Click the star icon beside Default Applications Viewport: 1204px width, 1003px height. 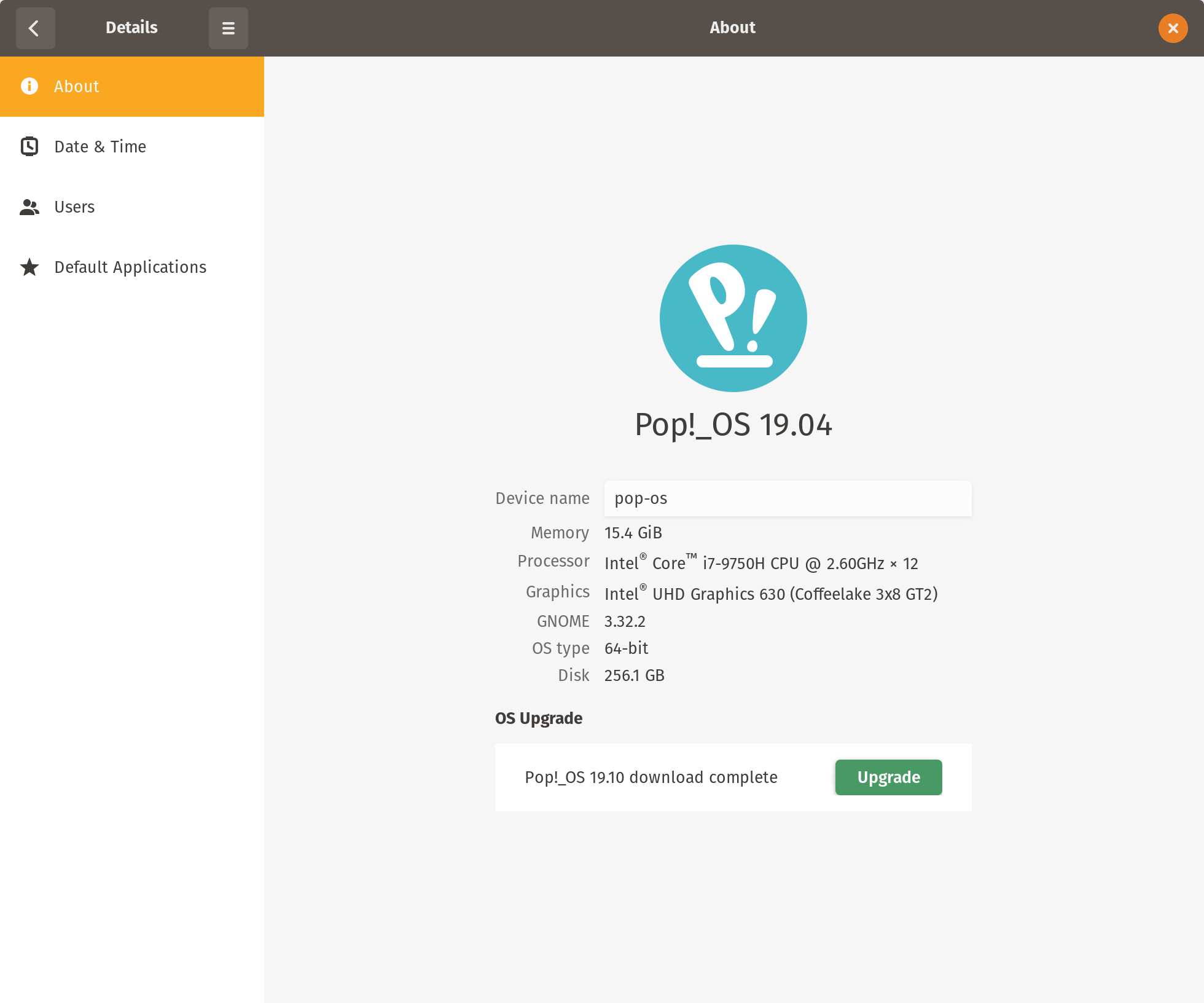click(29, 267)
